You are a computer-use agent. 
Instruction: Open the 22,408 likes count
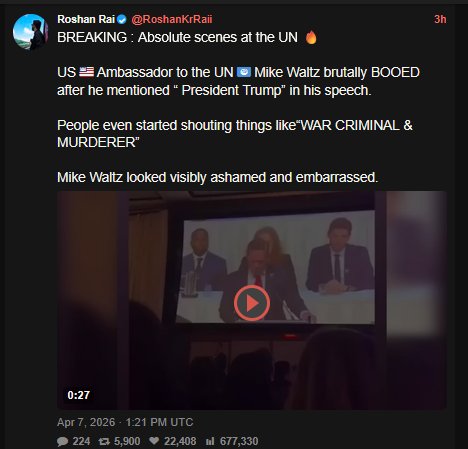tap(180, 441)
